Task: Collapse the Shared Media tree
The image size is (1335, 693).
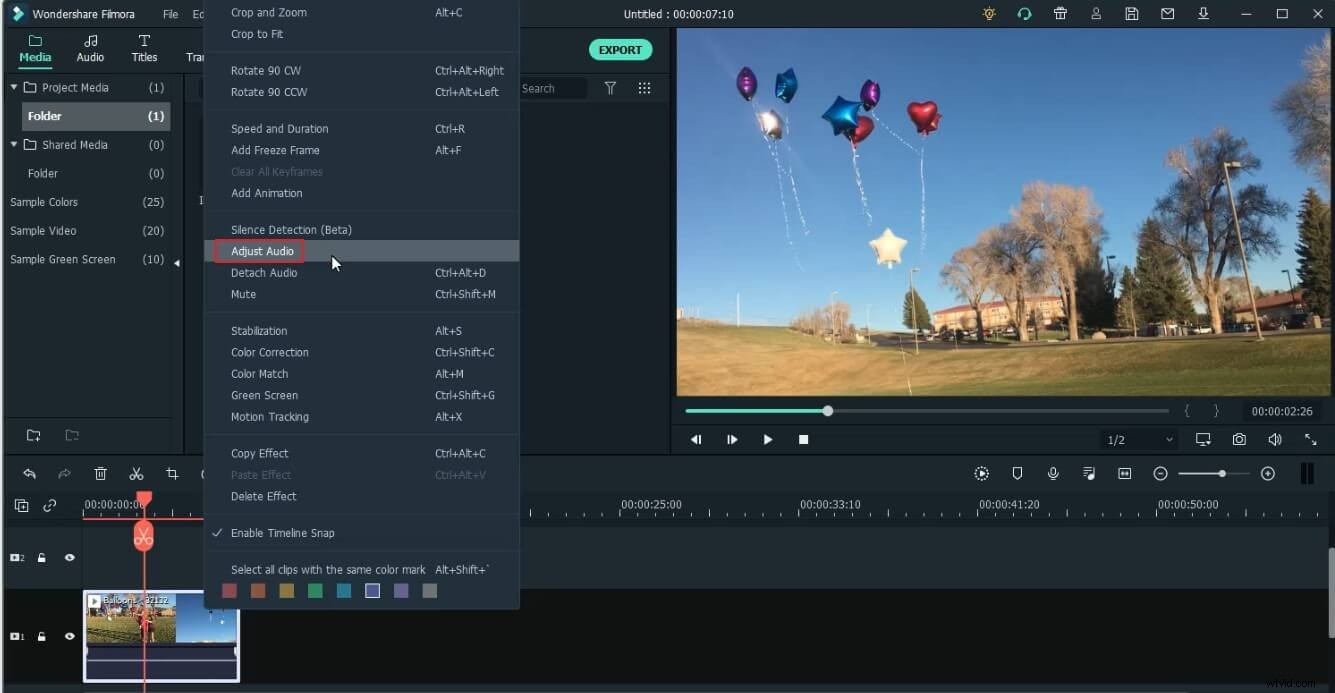Action: click(x=14, y=145)
